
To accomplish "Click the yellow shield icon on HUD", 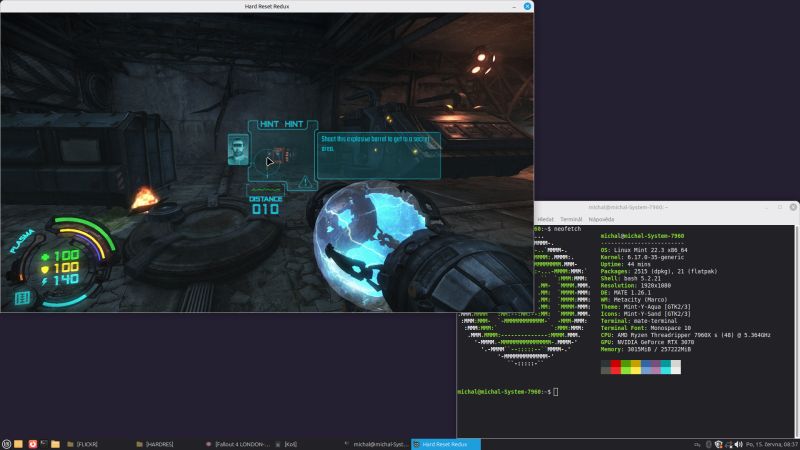I will 45,269.
